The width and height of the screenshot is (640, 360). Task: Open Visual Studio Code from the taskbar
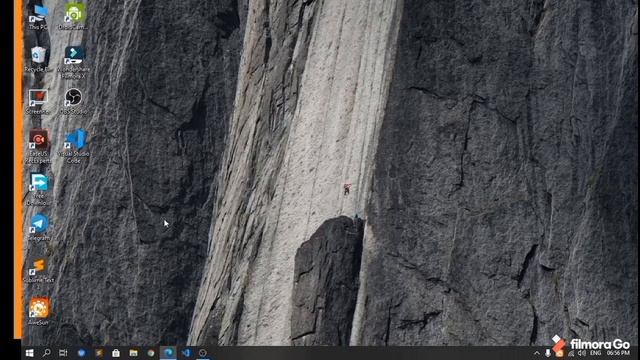[x=186, y=353]
